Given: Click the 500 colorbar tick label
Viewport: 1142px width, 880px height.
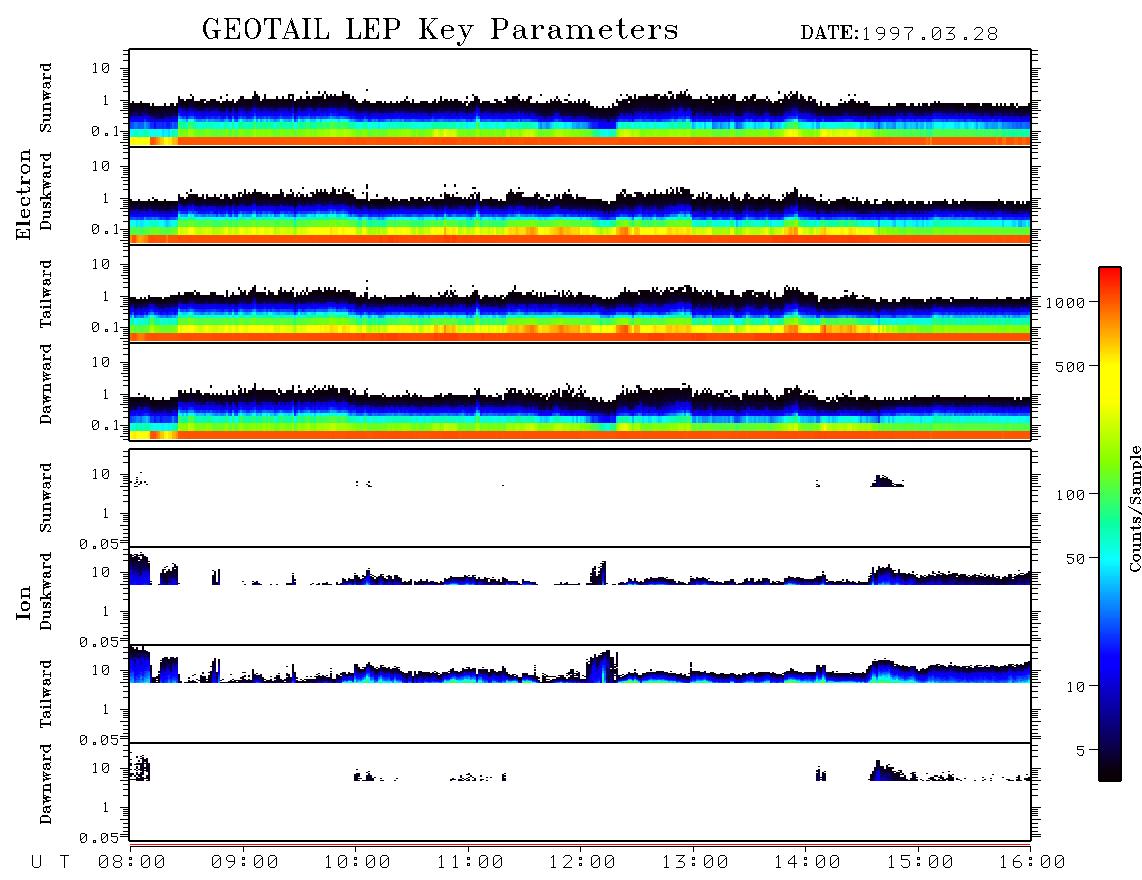Looking at the screenshot, I should [x=1070, y=366].
